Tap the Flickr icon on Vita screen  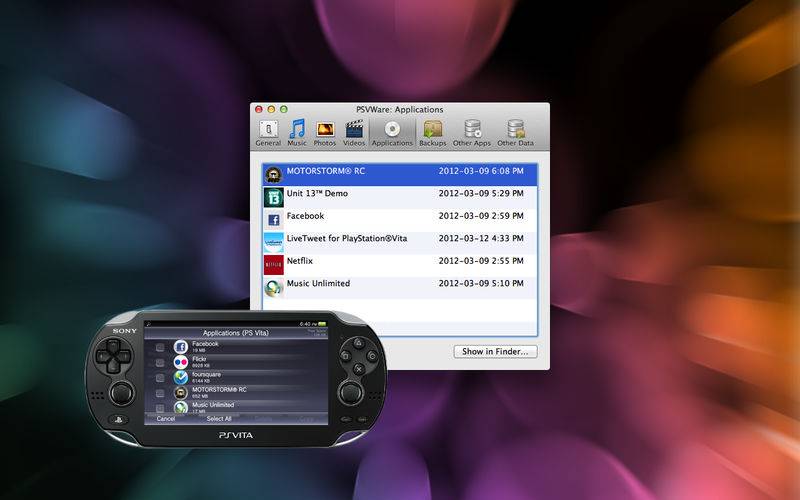coord(181,362)
